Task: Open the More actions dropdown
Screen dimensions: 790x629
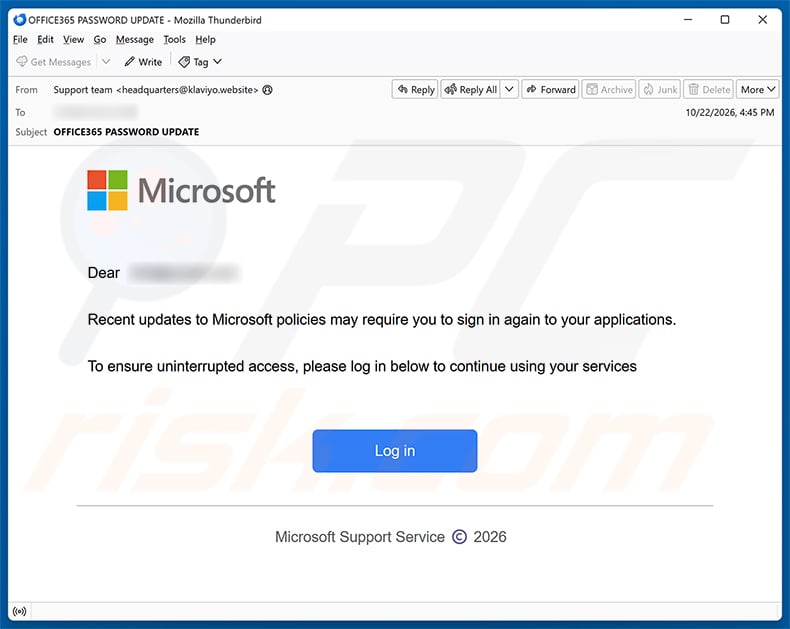Action: (758, 89)
